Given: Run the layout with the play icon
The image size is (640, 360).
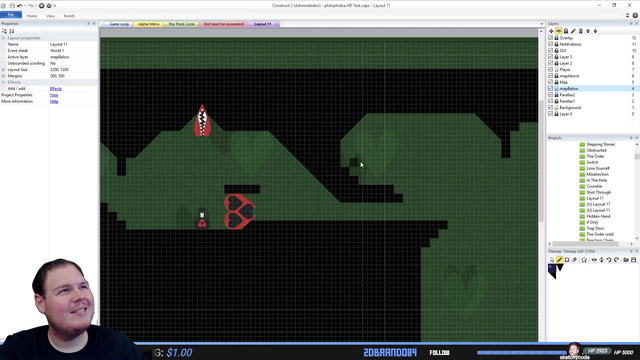Looking at the screenshot, I should tap(41, 6).
